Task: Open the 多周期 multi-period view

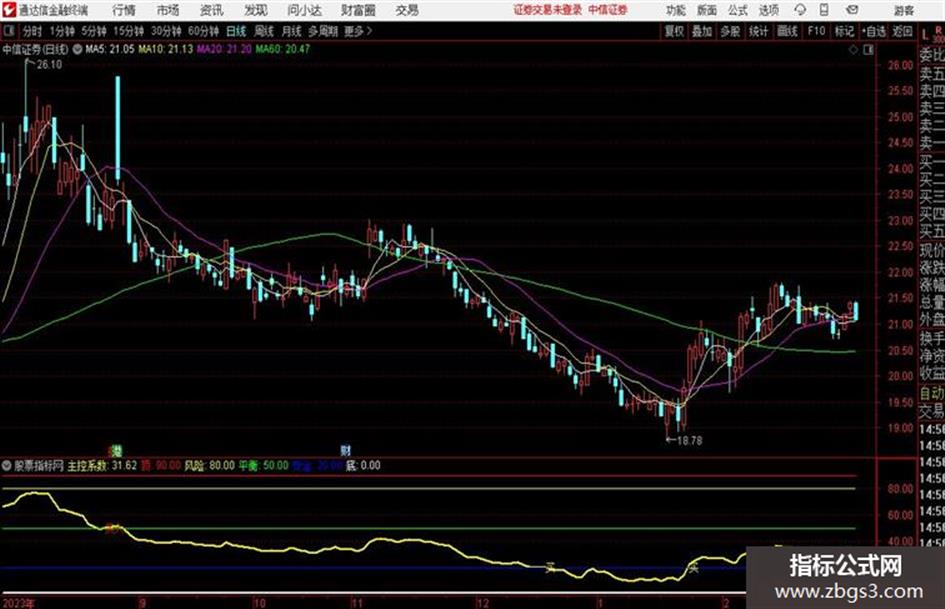Action: (323, 31)
